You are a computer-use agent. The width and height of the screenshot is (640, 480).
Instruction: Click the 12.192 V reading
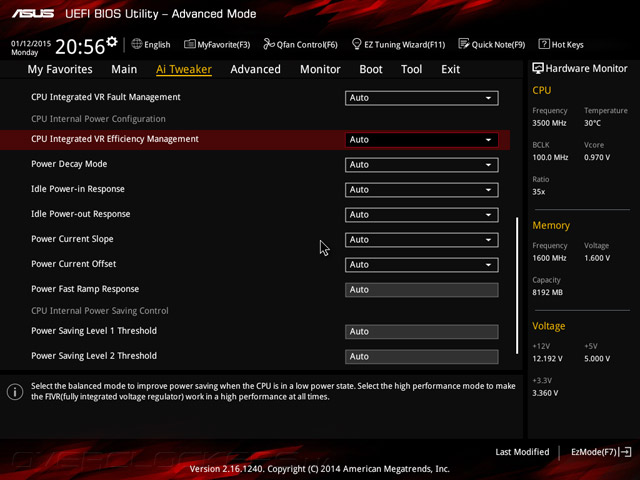547,359
